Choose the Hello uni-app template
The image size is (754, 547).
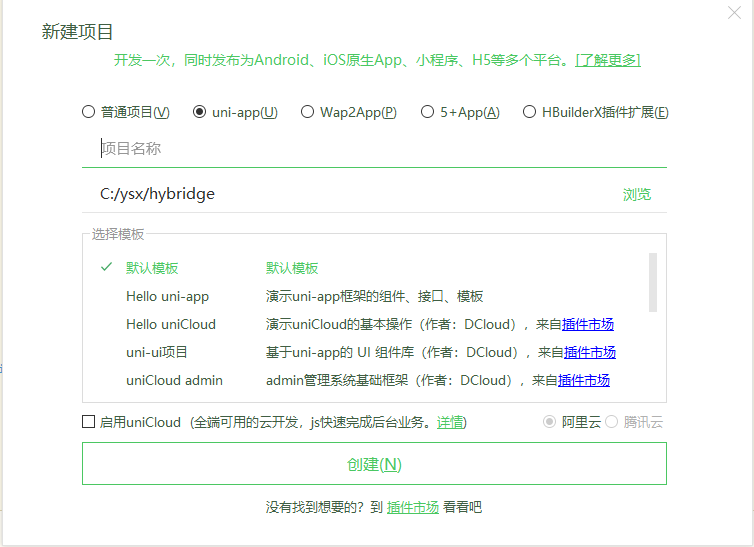coord(374,296)
